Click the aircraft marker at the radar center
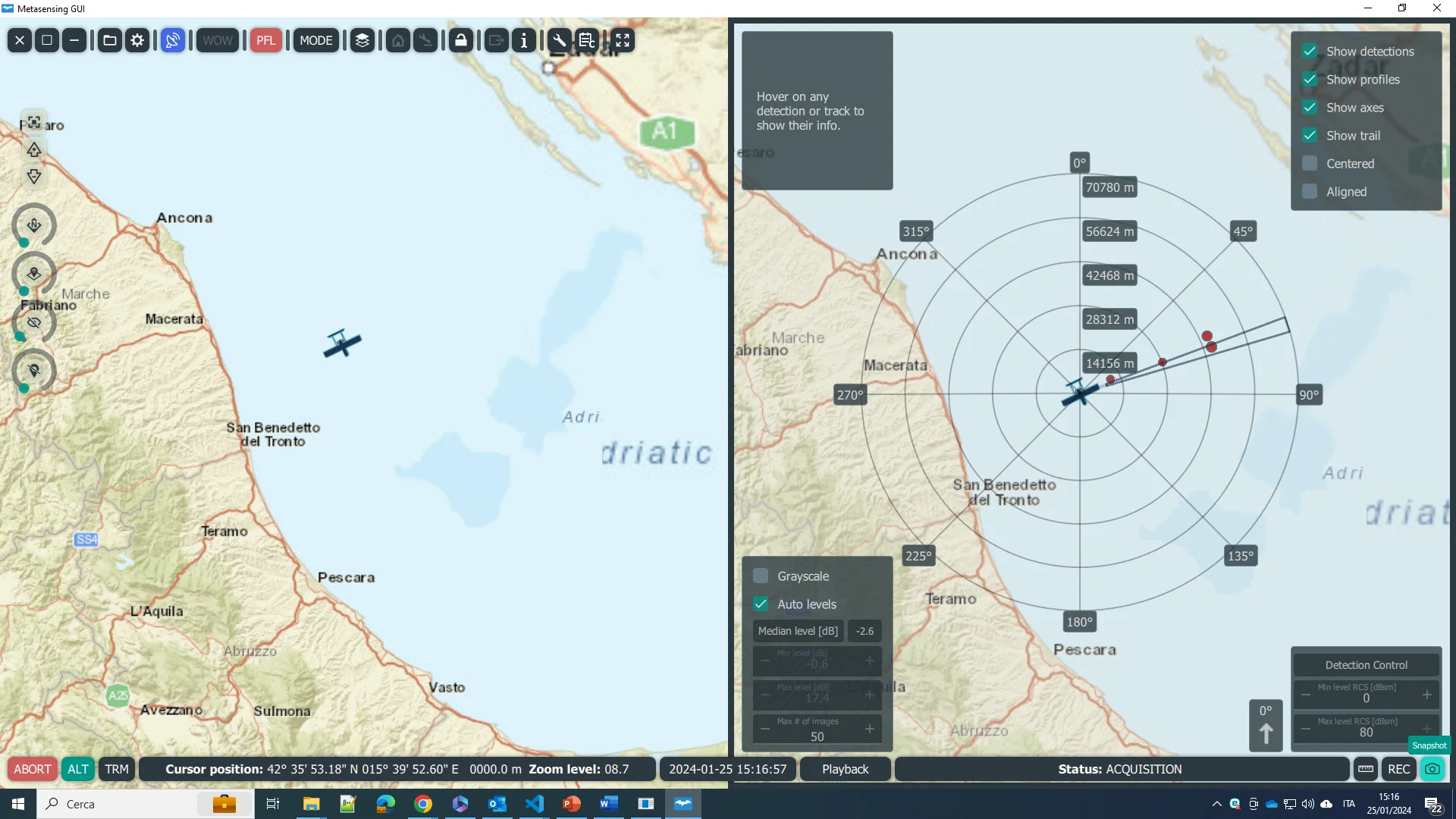The image size is (1456, 819). (x=1080, y=394)
